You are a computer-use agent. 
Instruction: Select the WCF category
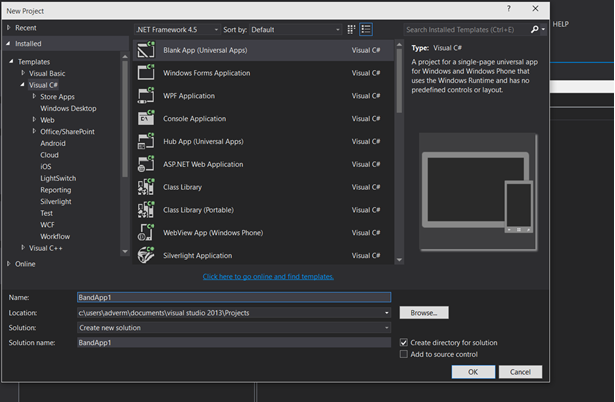point(47,225)
